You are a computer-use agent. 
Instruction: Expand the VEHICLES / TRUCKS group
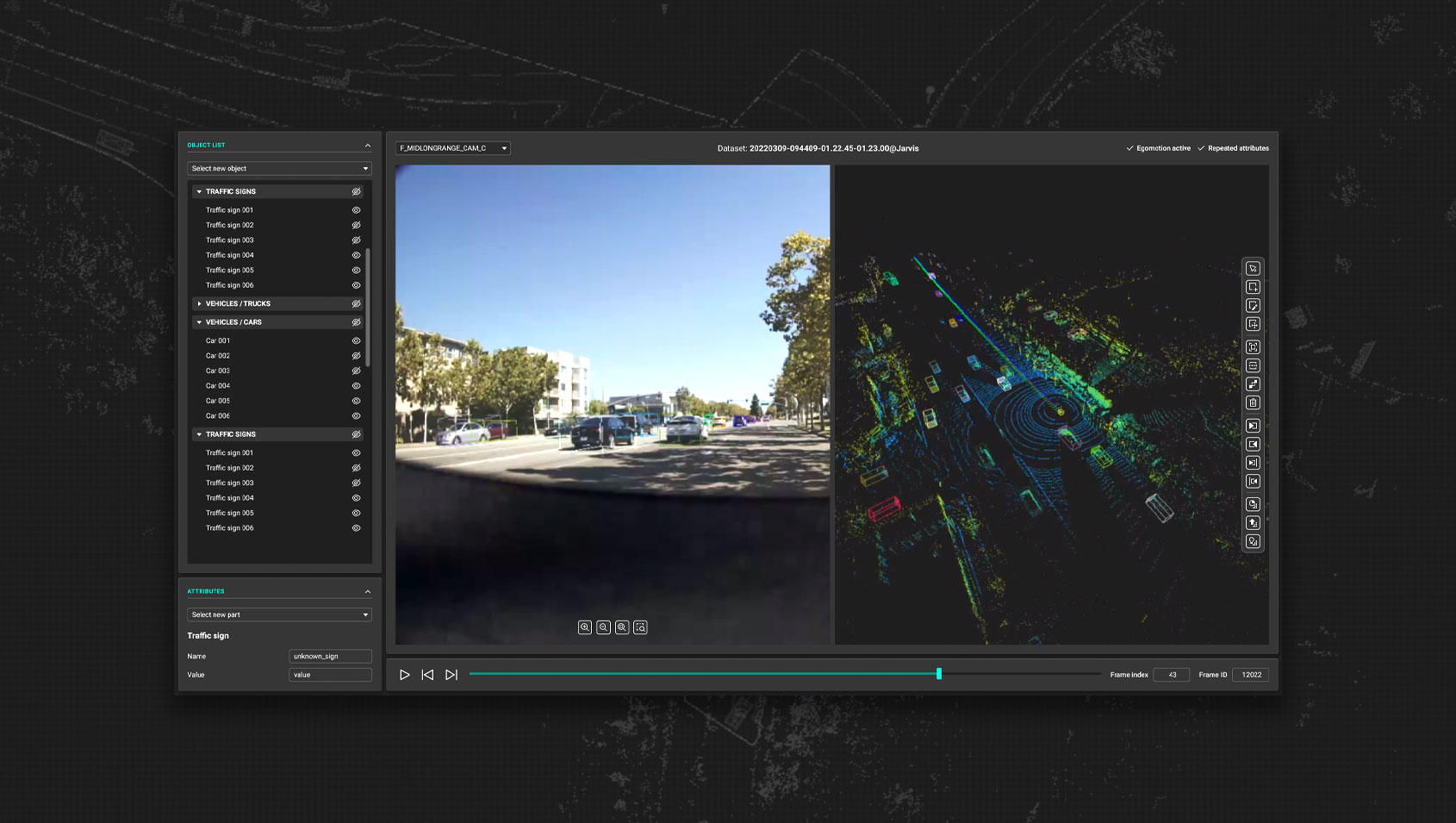point(200,304)
